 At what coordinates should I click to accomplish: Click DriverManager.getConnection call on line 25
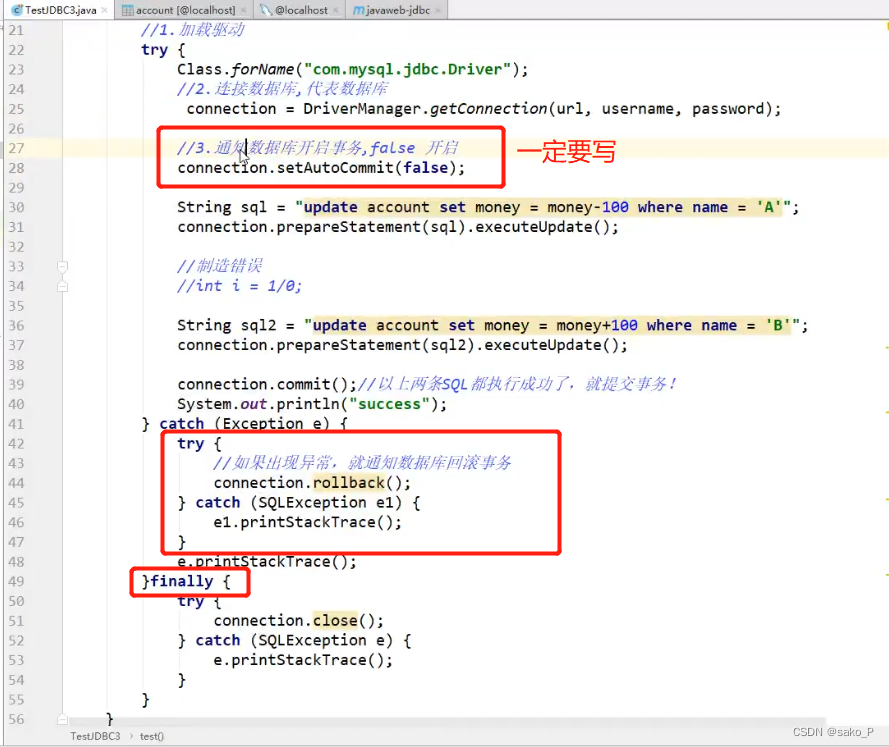click(541, 109)
